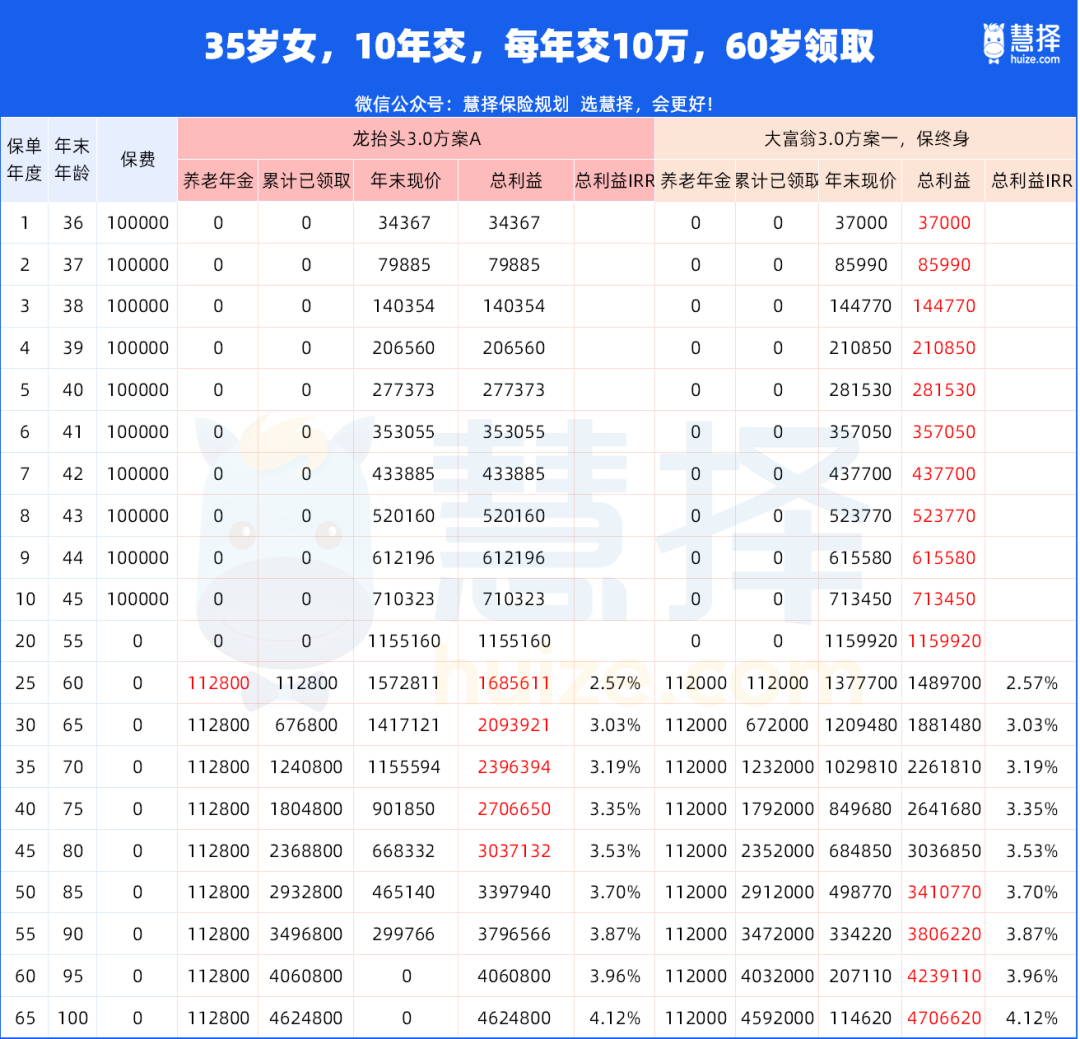Image resolution: width=1080 pixels, height=1039 pixels.
Task: Click the huize.com text under the logo
Action: pos(1034,60)
